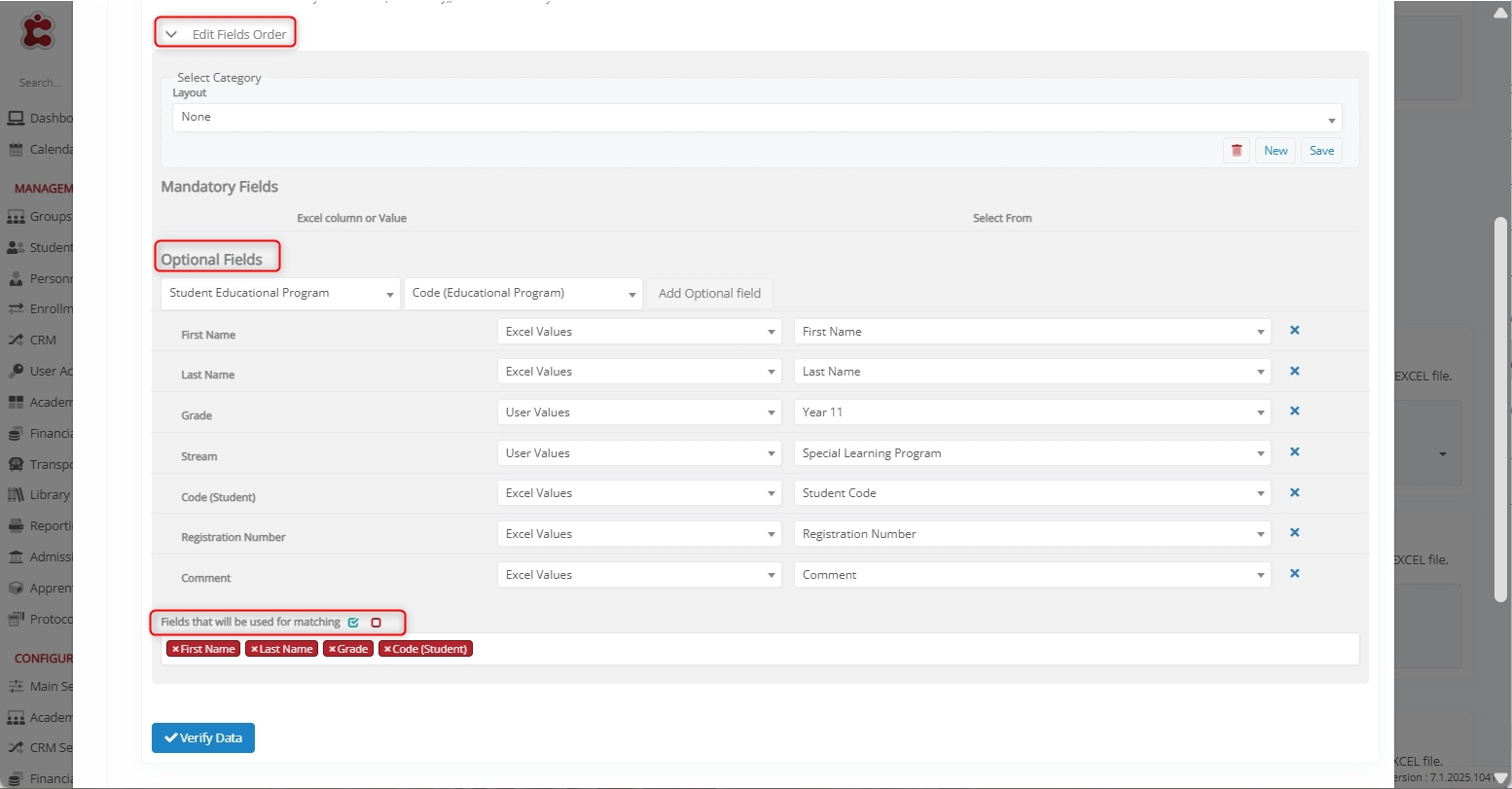Click inside the matching fields tag box
Screen dimensions: 1512x789
point(876,649)
